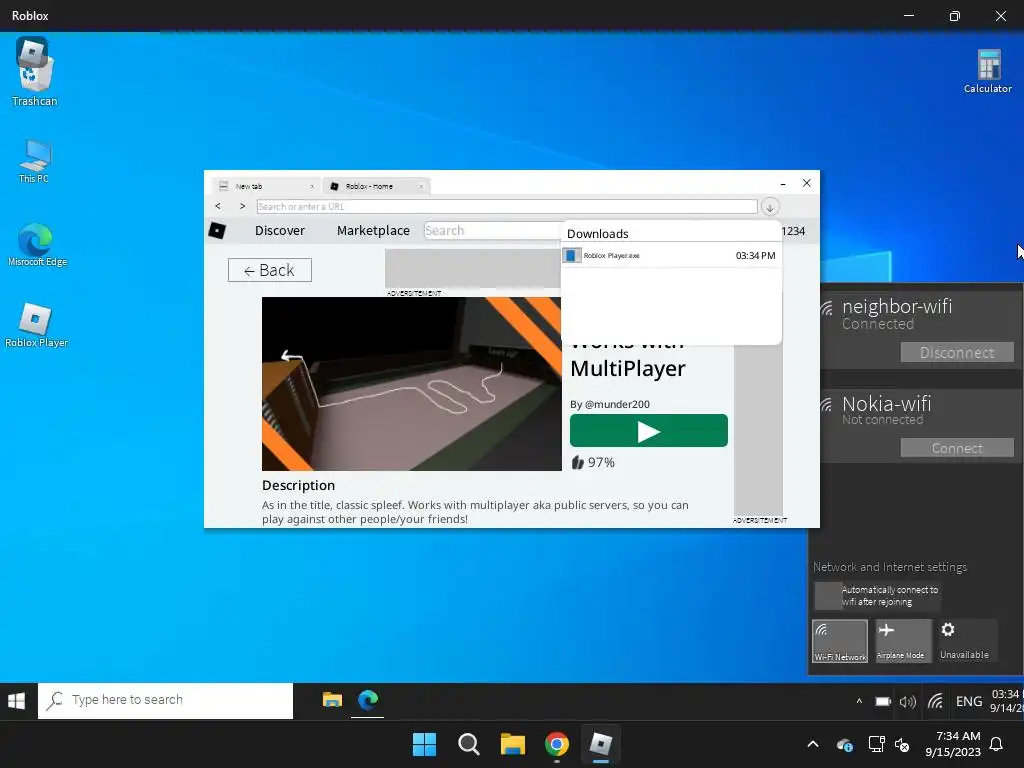Click in-game Wi-Fi tray icon
Image resolution: width=1024 pixels, height=768 pixels.
pyautogui.click(x=935, y=701)
